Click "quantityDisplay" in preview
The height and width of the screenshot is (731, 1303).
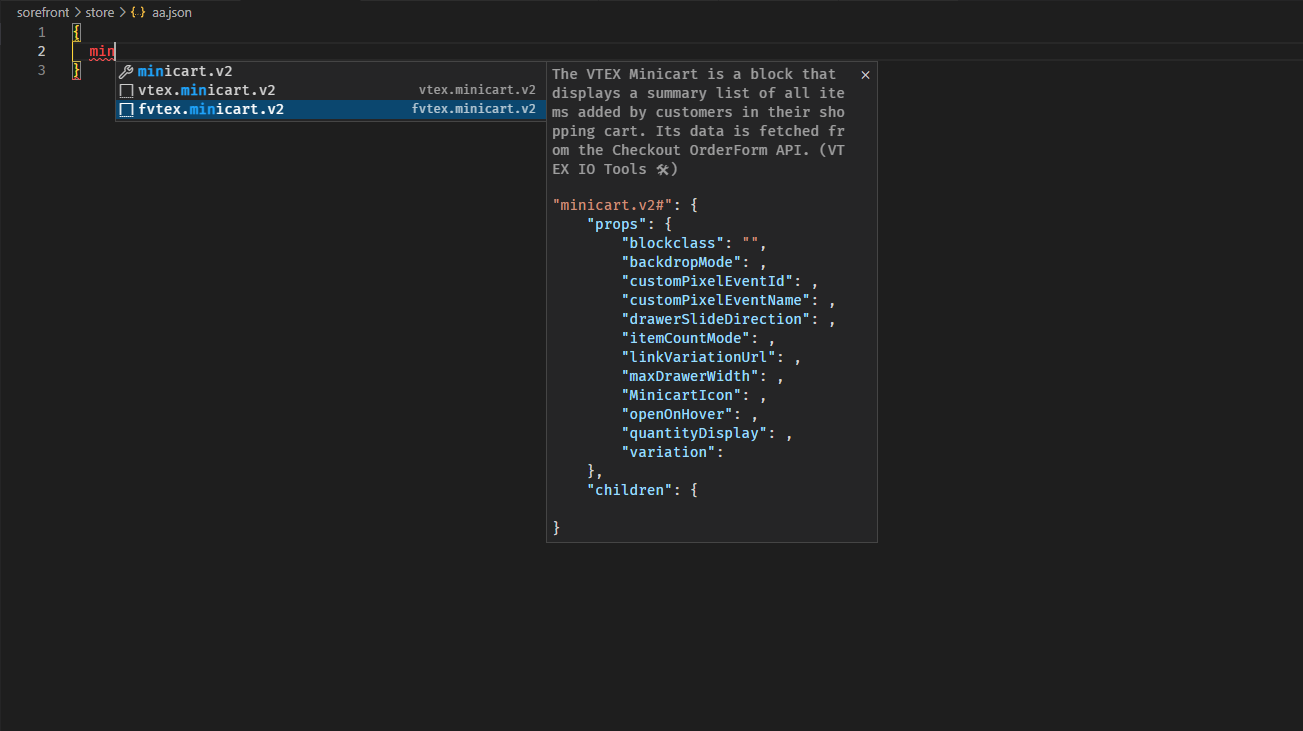694,433
